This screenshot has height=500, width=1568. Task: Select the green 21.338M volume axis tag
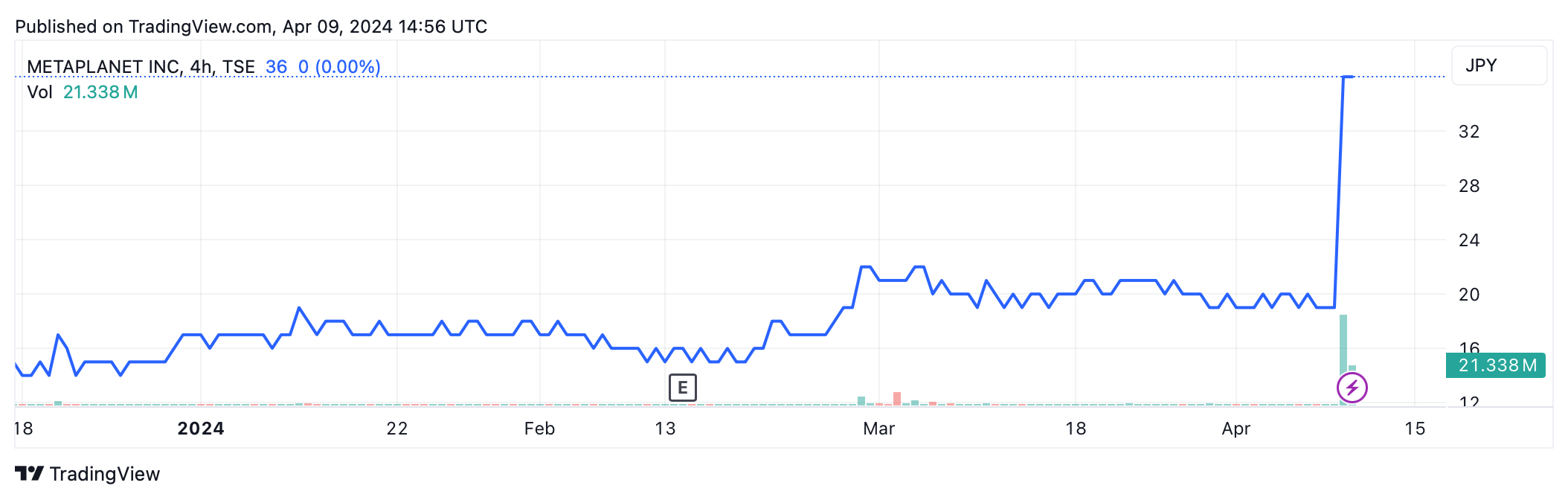tap(1496, 365)
